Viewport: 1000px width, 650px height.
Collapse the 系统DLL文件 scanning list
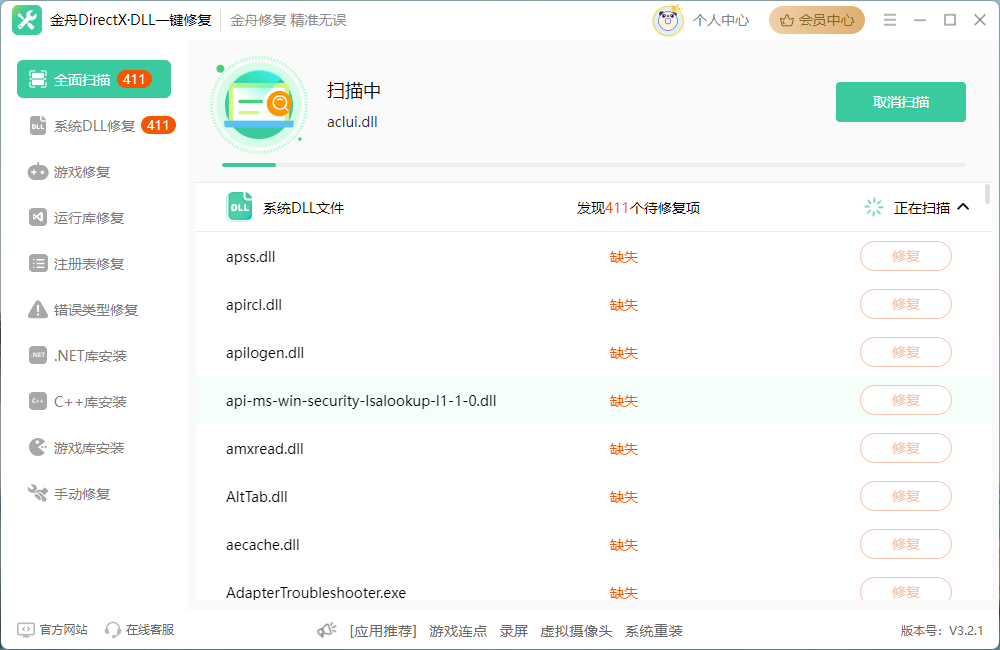(x=962, y=207)
